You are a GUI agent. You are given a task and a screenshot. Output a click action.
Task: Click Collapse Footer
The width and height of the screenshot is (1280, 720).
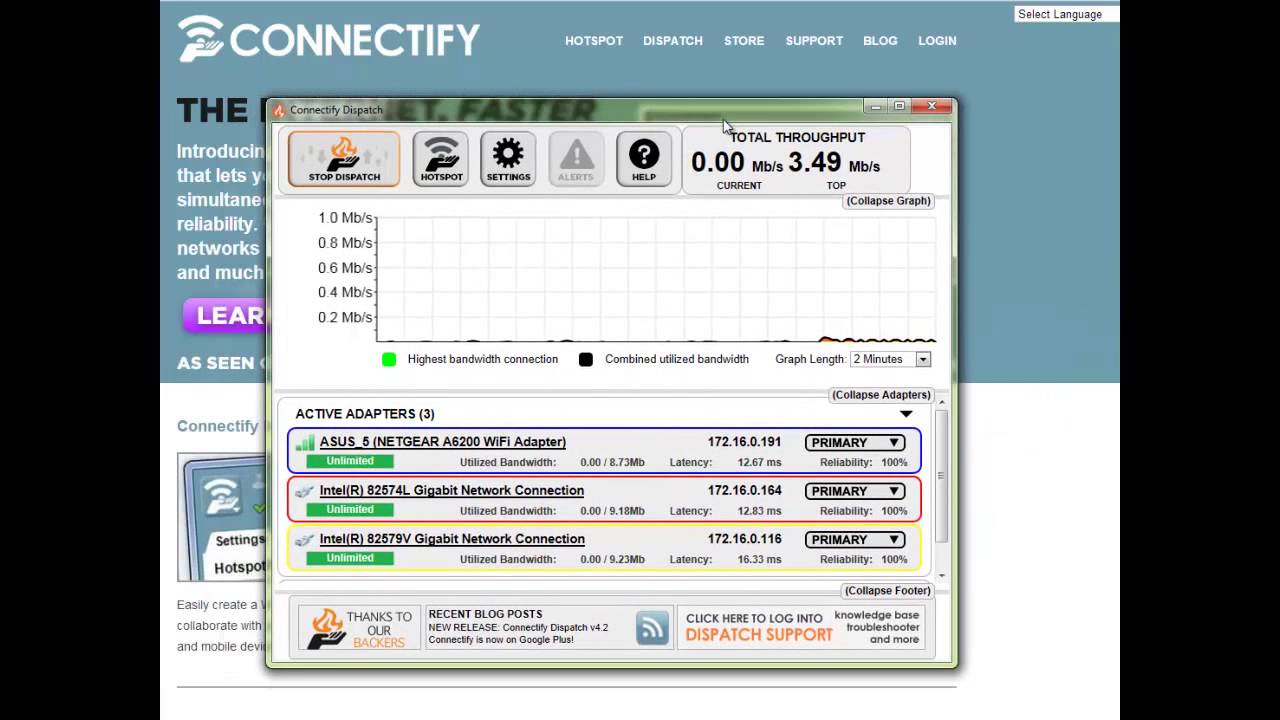(887, 590)
